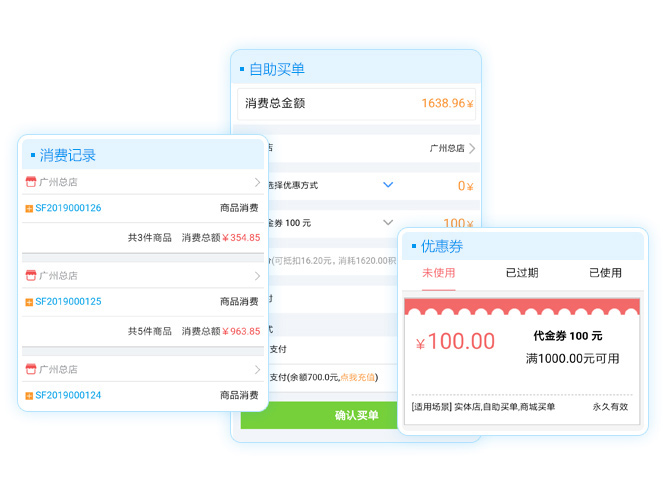Expand the 100 元 voucher dropdown arrow
Image resolution: width=663 pixels, height=481 pixels.
388,223
